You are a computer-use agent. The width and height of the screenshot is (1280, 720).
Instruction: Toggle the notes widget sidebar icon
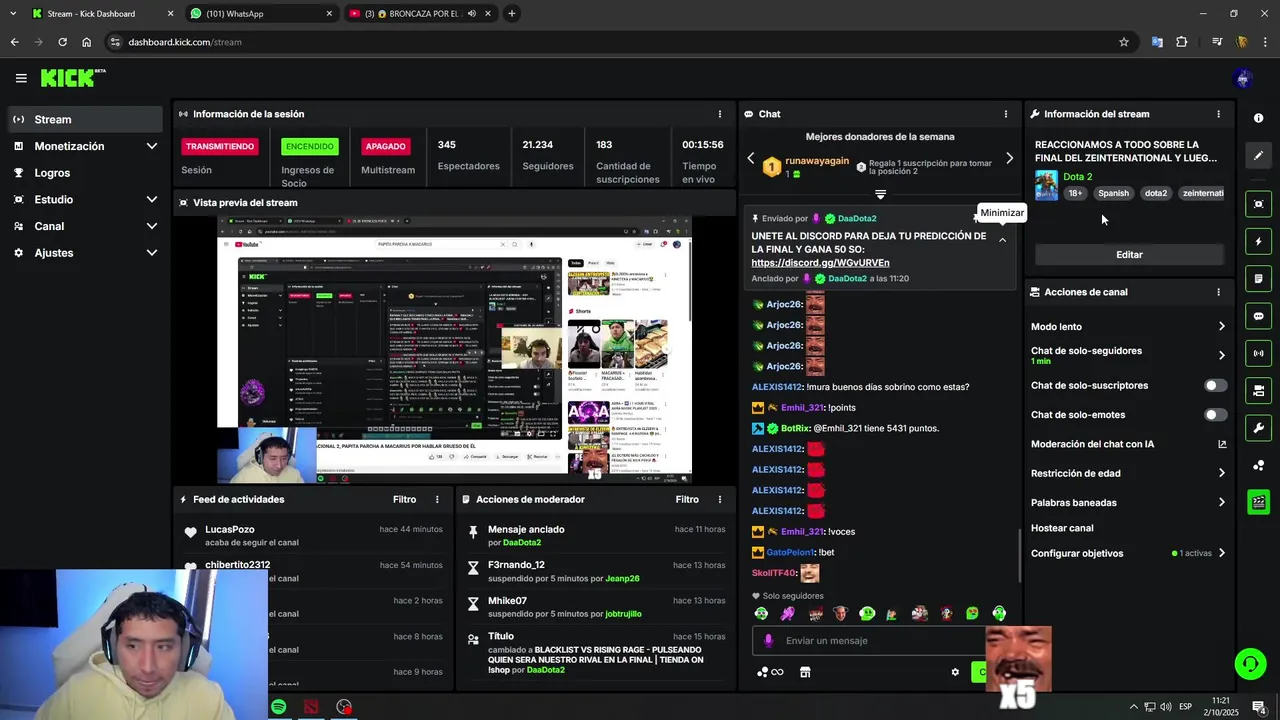click(x=1258, y=278)
